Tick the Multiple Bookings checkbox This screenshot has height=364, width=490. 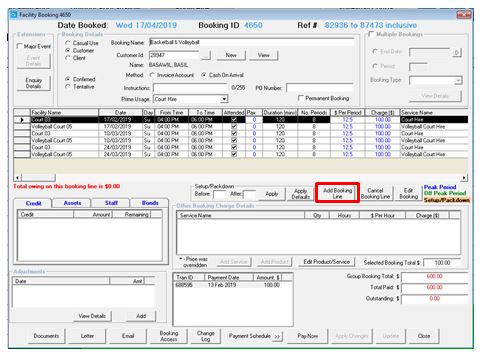(371, 34)
